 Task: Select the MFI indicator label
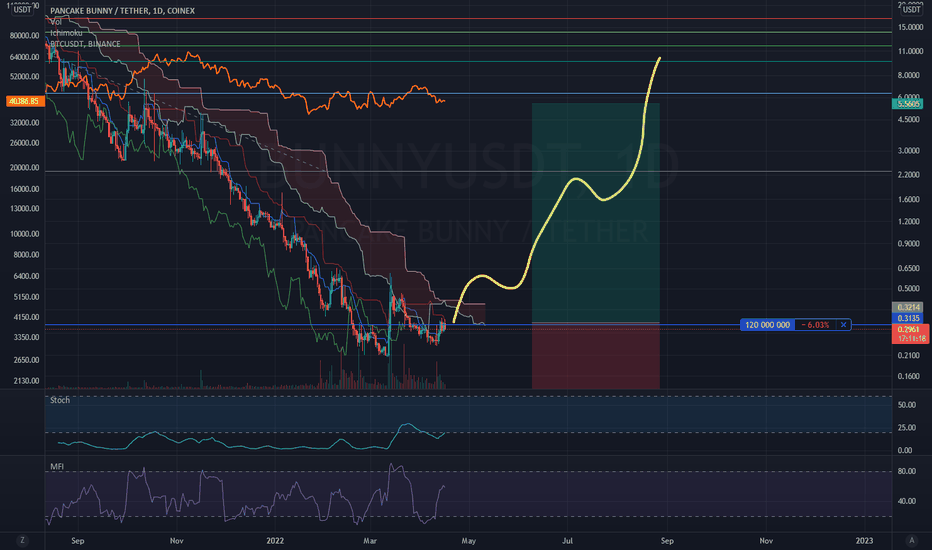pos(57,467)
